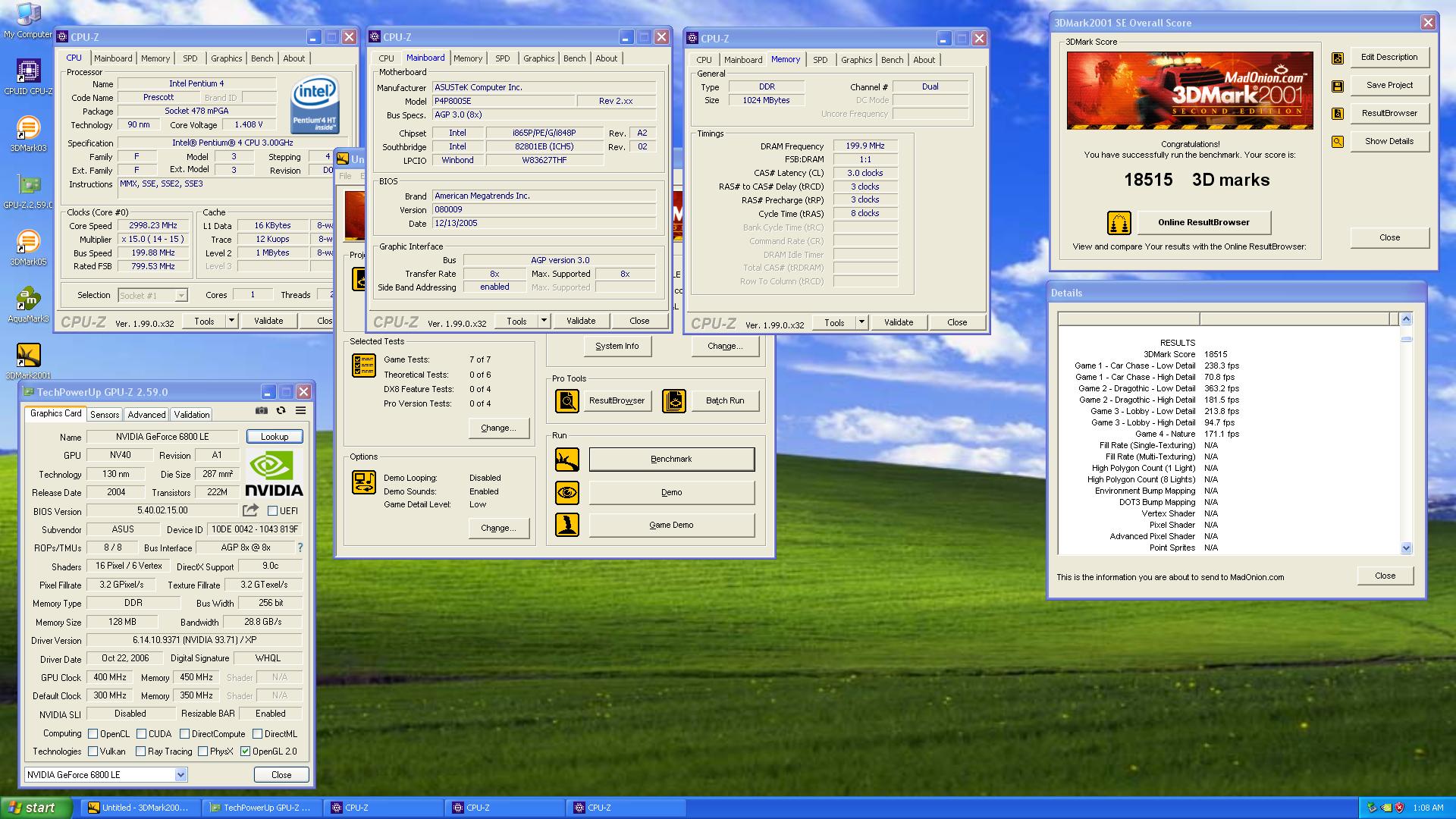The image size is (1456, 819).
Task: Click the 3DMark2001 Second Edition banner image
Action: tap(1190, 90)
